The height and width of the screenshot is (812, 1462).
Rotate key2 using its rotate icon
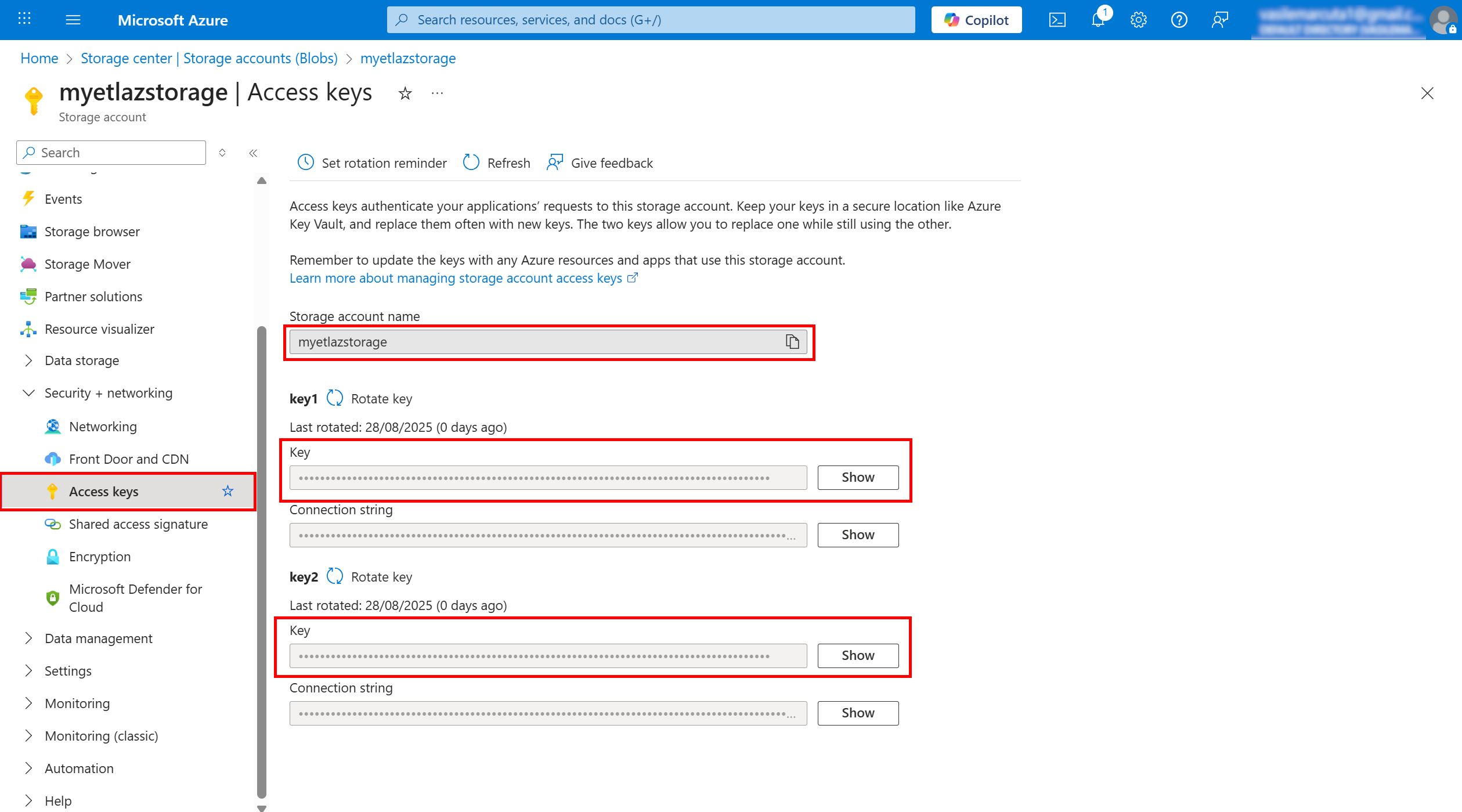pos(335,576)
